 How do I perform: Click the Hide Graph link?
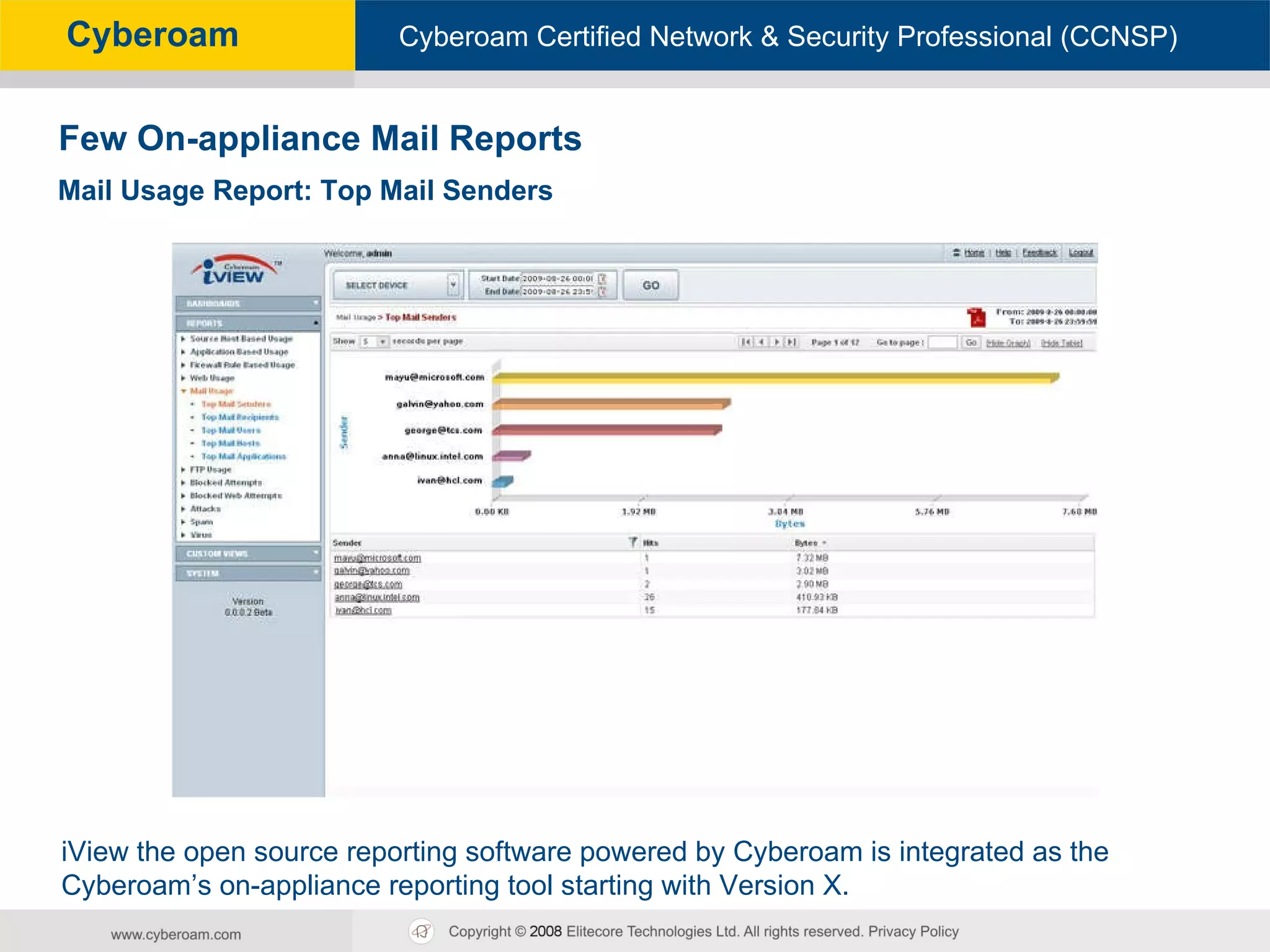(x=1008, y=343)
